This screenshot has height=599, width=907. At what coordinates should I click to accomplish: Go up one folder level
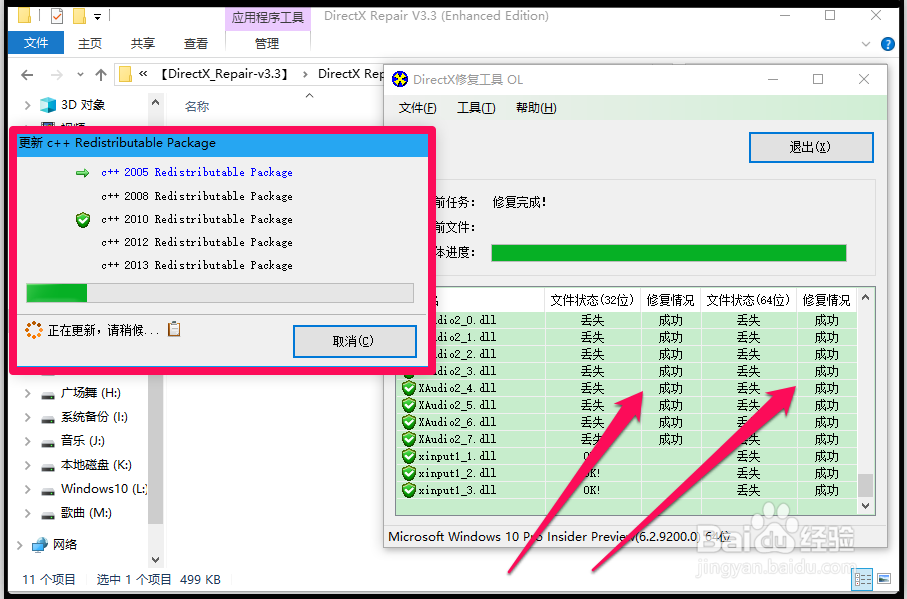click(x=101, y=75)
